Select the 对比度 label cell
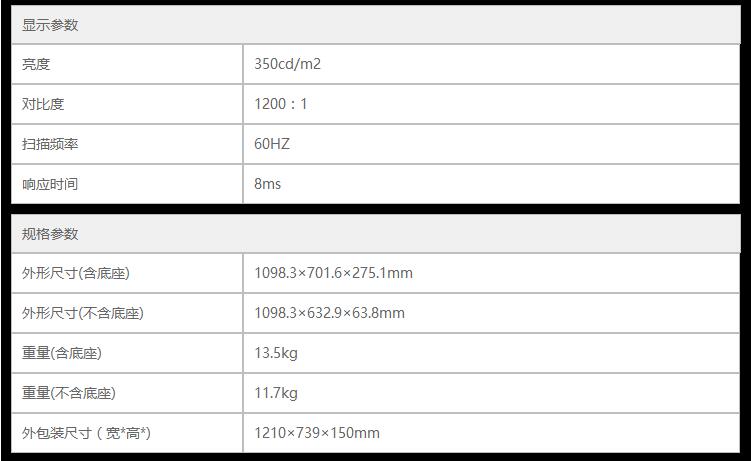 [x=43, y=104]
